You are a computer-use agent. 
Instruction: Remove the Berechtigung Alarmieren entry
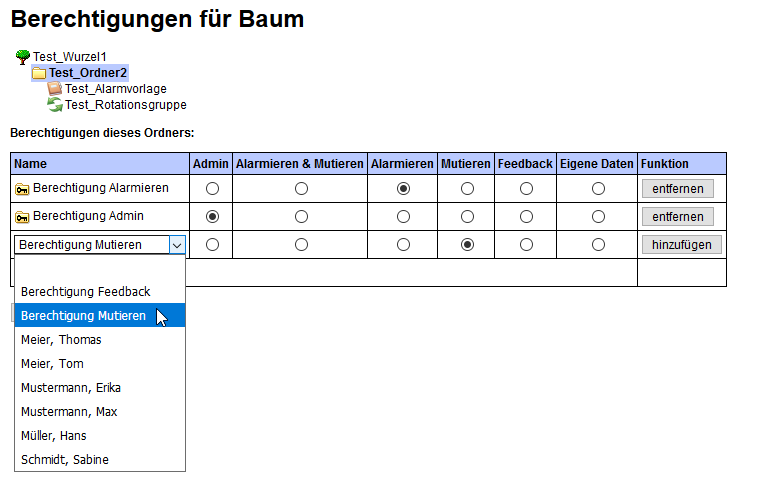[678, 189]
